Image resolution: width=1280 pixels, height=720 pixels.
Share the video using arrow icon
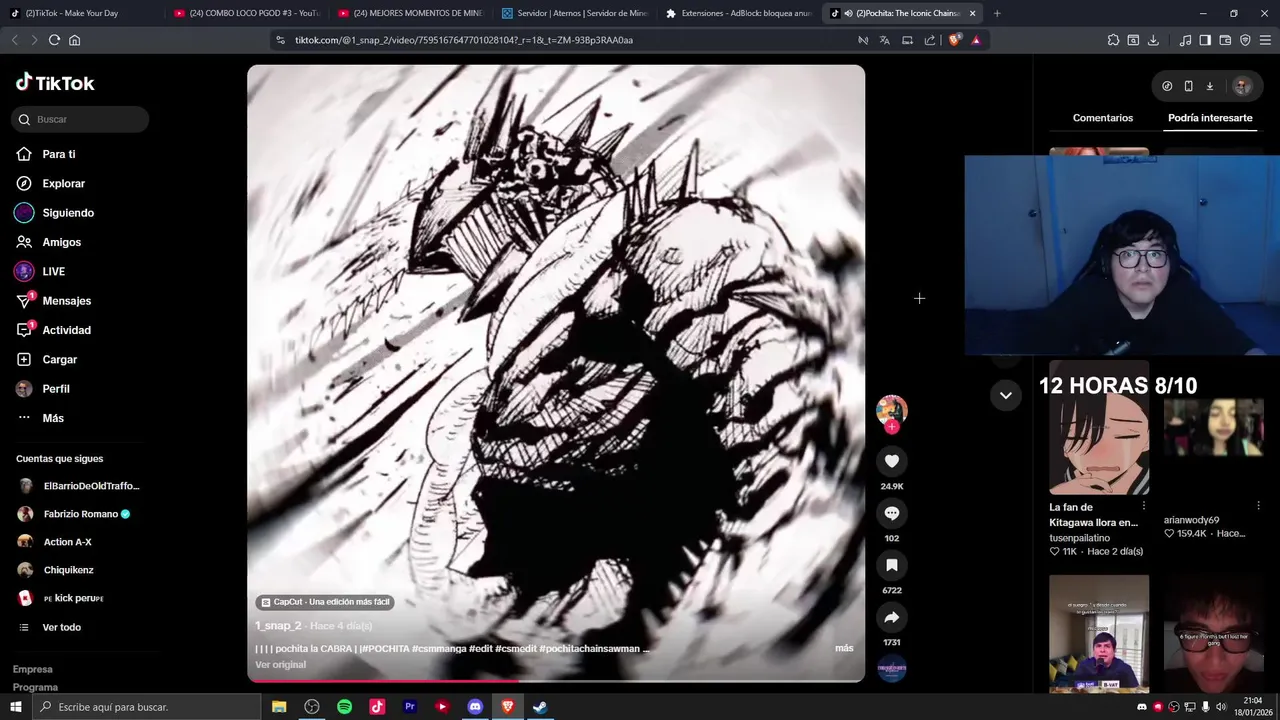click(891, 617)
